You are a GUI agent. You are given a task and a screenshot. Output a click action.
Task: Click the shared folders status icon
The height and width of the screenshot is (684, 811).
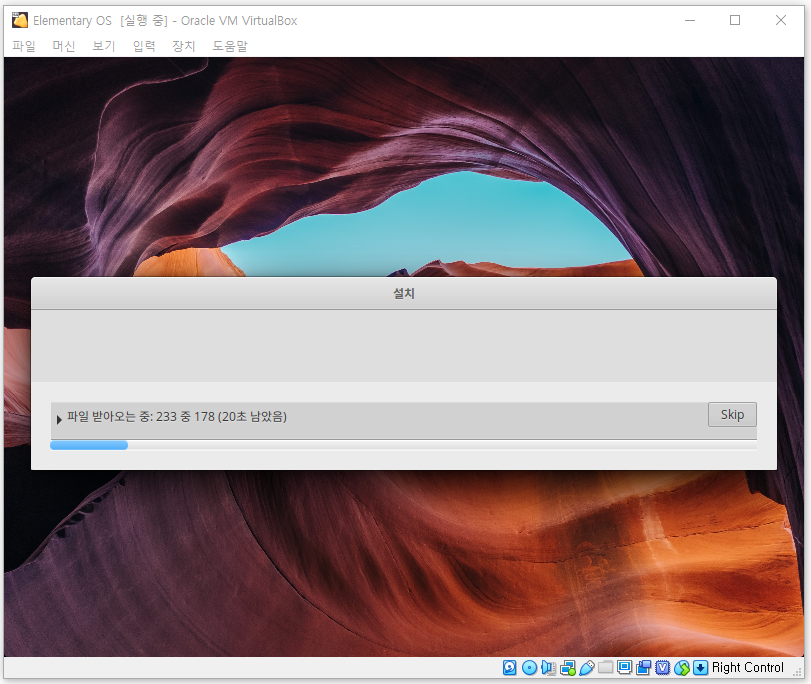(x=605, y=667)
